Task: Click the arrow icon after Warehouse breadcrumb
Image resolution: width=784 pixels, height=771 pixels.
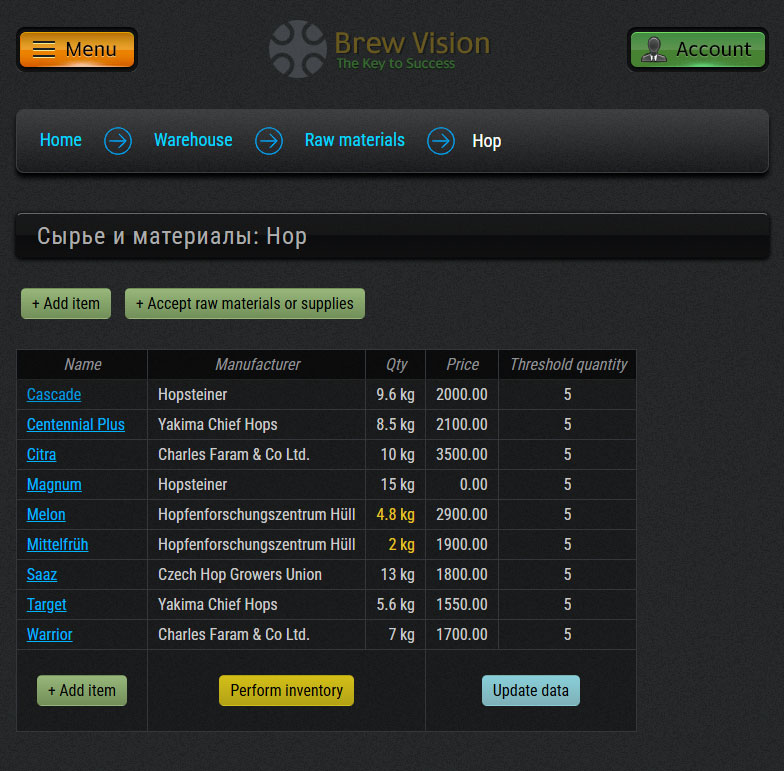Action: click(269, 141)
